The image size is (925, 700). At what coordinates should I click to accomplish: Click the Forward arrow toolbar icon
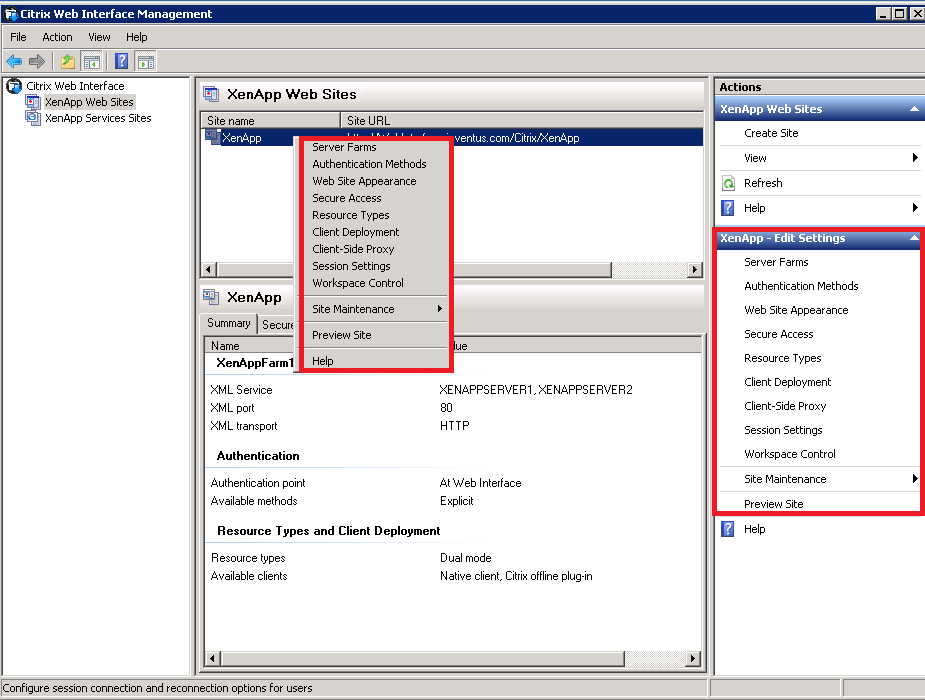[x=37, y=61]
